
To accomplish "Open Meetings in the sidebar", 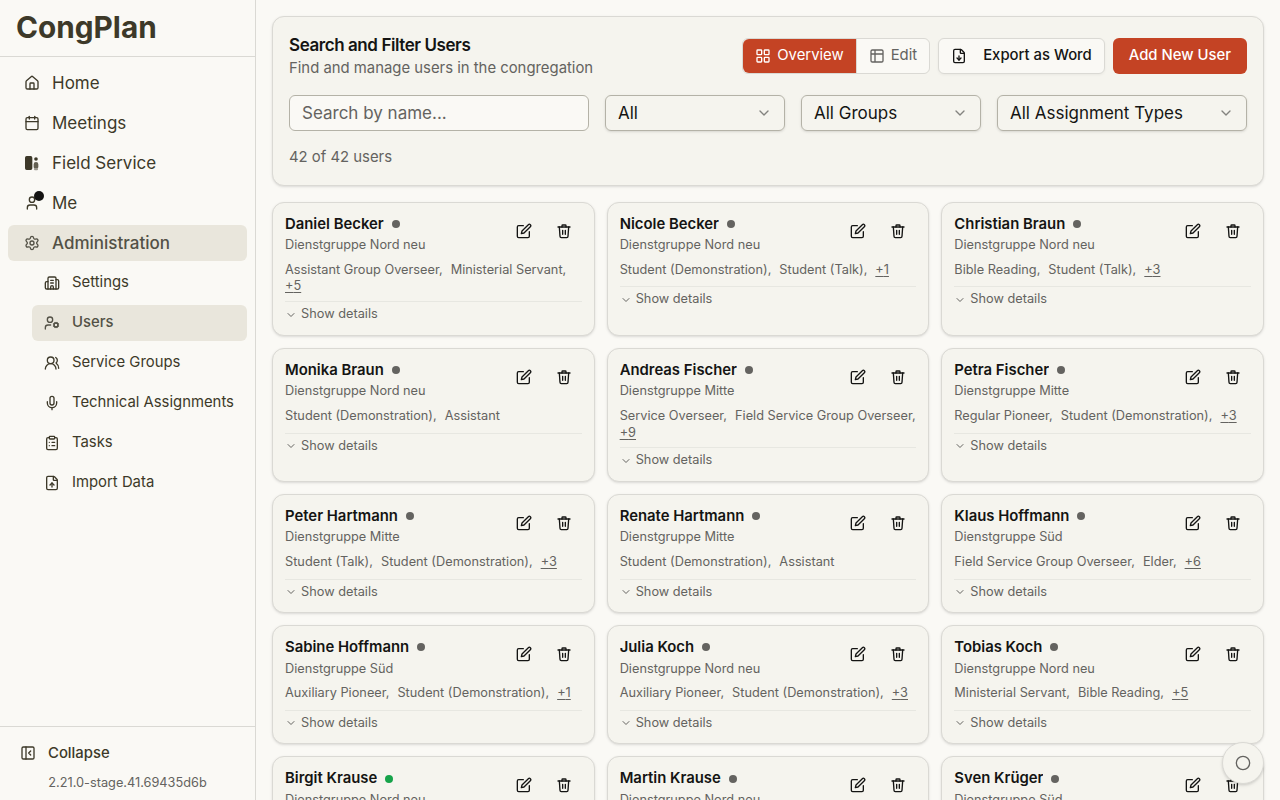I will tap(127, 123).
